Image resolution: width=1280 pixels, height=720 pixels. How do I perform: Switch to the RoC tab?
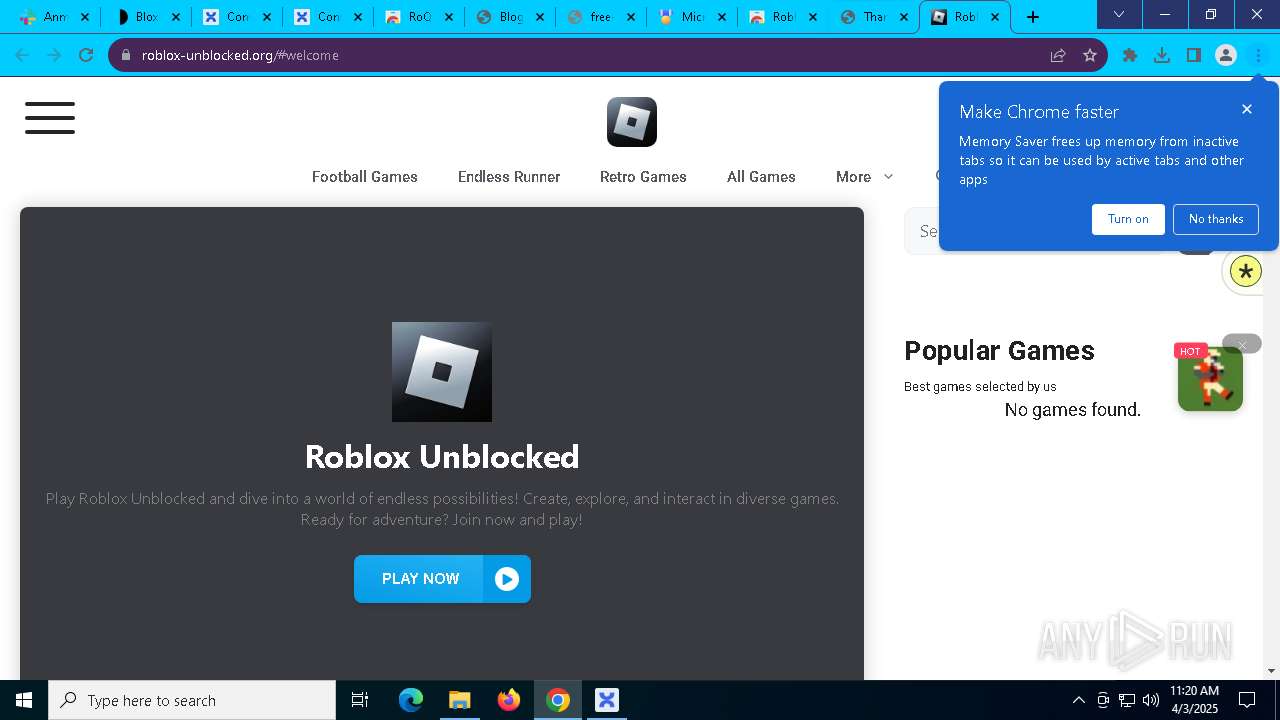point(419,17)
